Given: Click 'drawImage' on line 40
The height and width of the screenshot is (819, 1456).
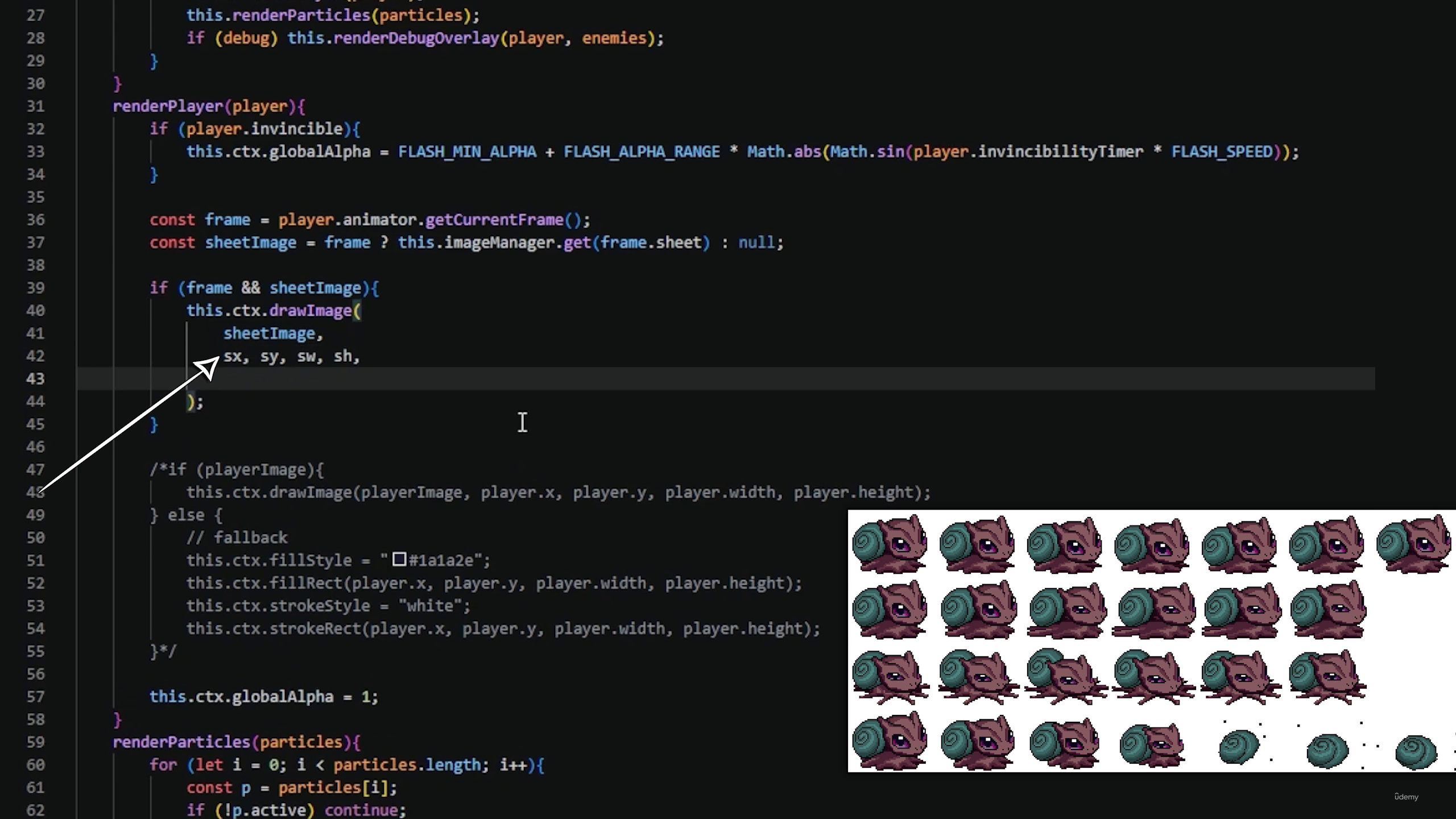Looking at the screenshot, I should (x=311, y=311).
